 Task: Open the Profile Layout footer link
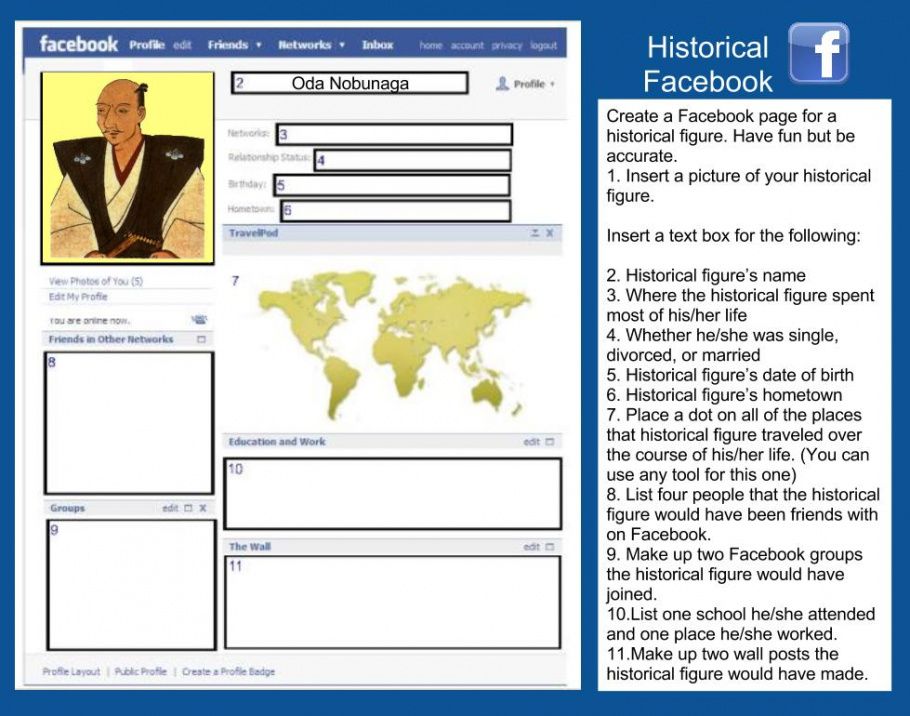pos(71,671)
